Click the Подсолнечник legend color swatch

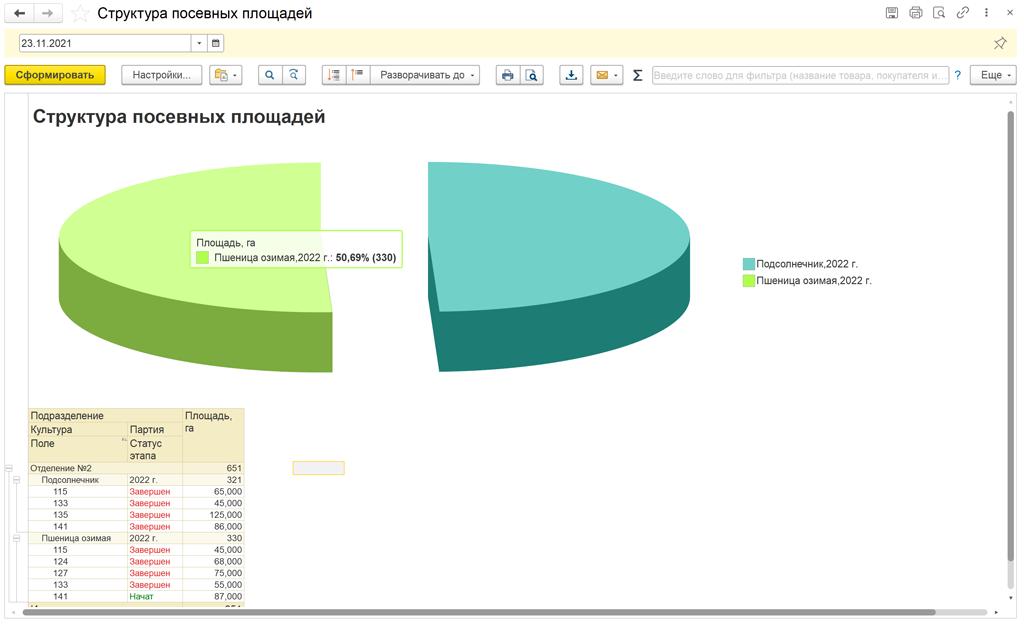(x=748, y=264)
